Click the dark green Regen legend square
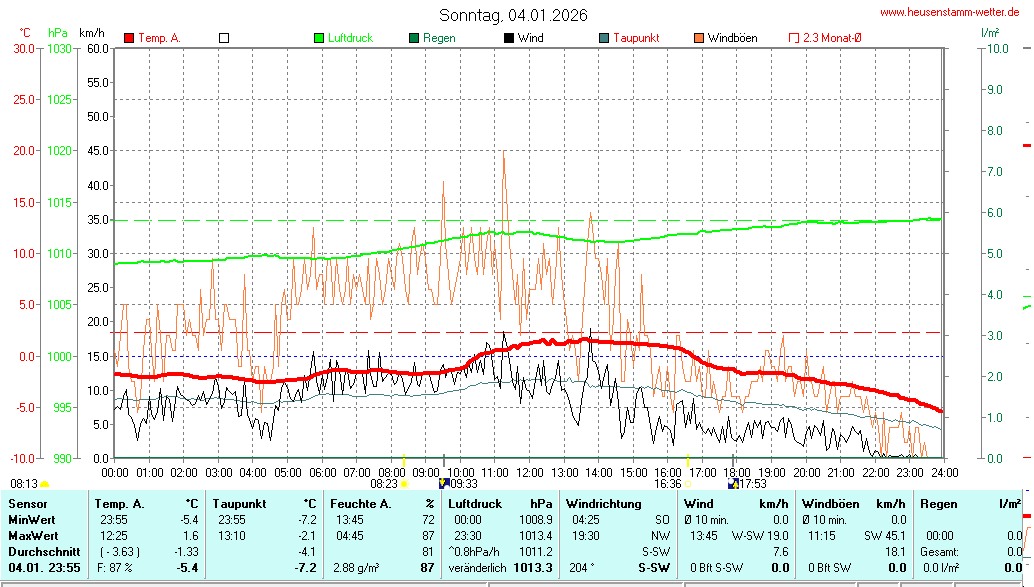This screenshot has height=587, width=1034. (414, 38)
